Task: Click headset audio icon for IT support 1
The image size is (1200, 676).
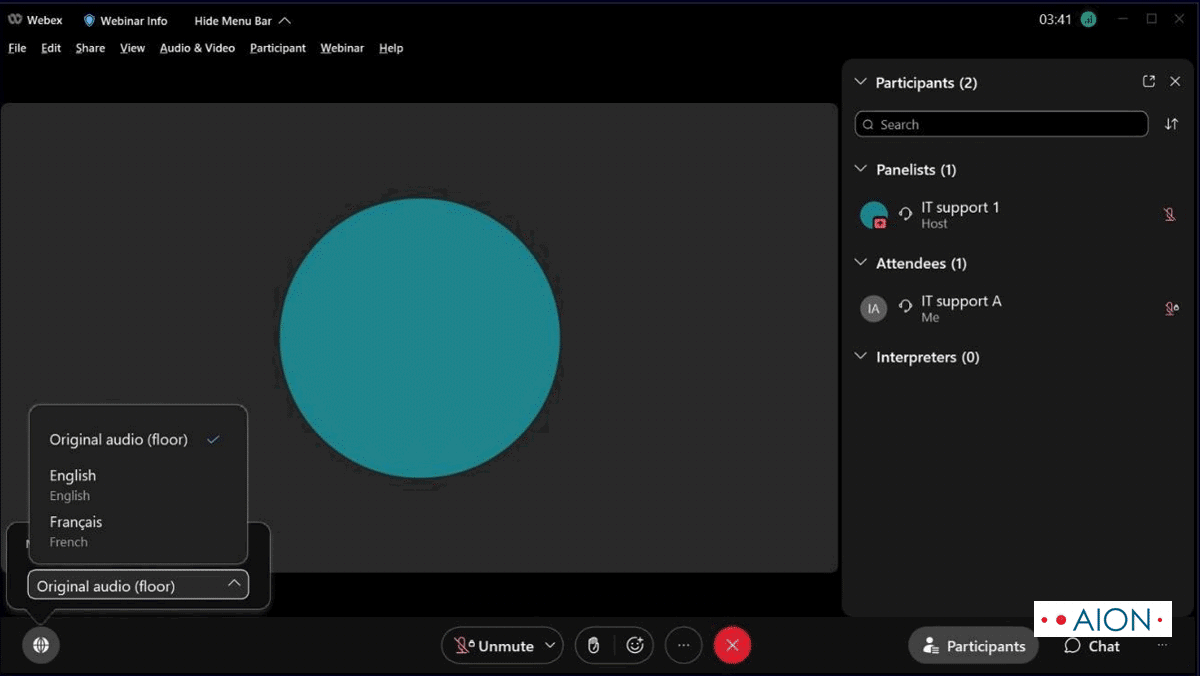Action: [906, 213]
